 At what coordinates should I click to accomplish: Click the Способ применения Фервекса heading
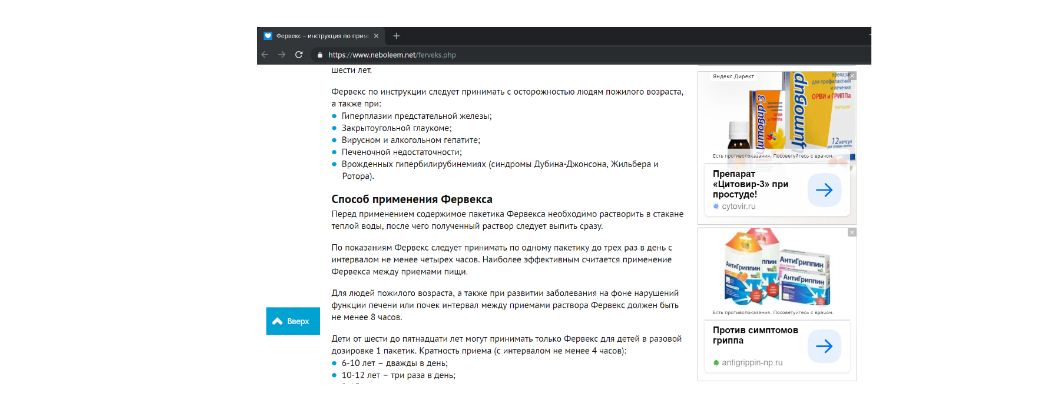(x=411, y=199)
